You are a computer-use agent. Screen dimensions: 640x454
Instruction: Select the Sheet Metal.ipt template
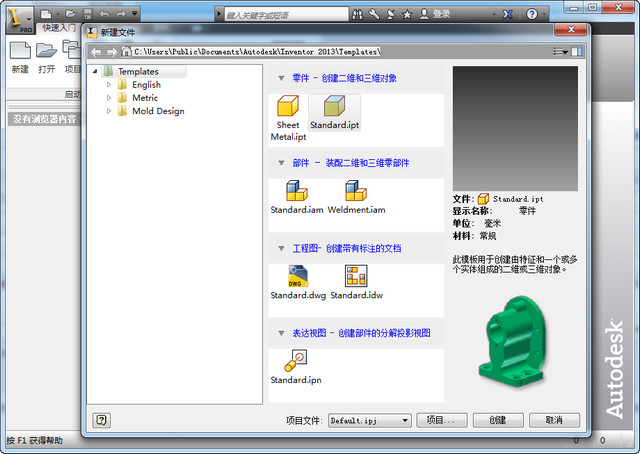point(288,118)
